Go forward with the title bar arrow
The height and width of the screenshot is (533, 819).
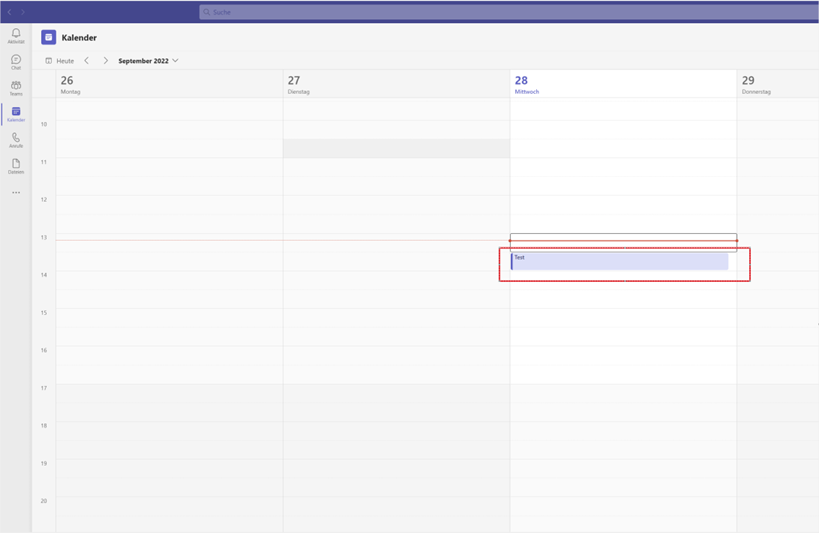tap(23, 11)
